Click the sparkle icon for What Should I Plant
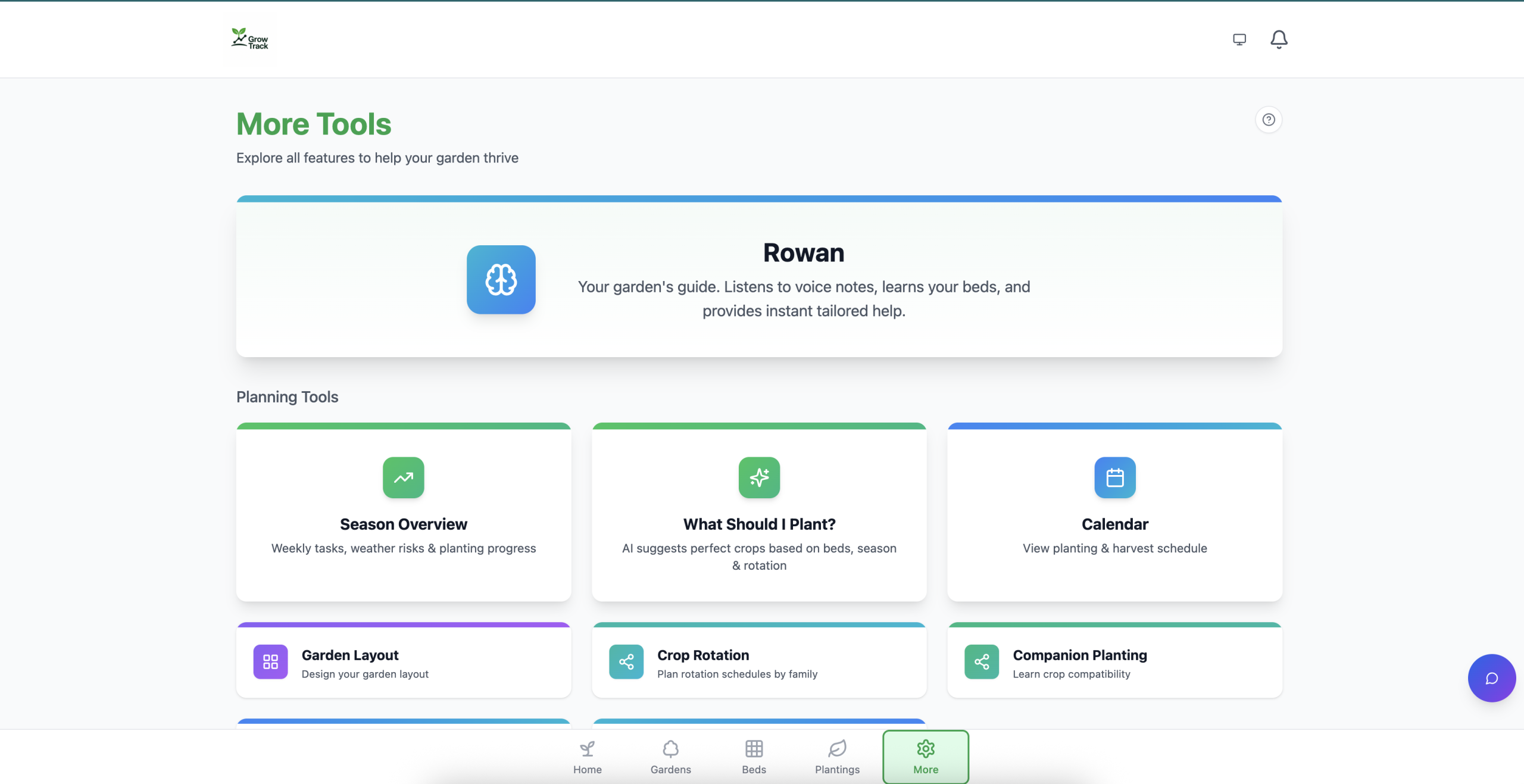The image size is (1524, 784). (758, 477)
